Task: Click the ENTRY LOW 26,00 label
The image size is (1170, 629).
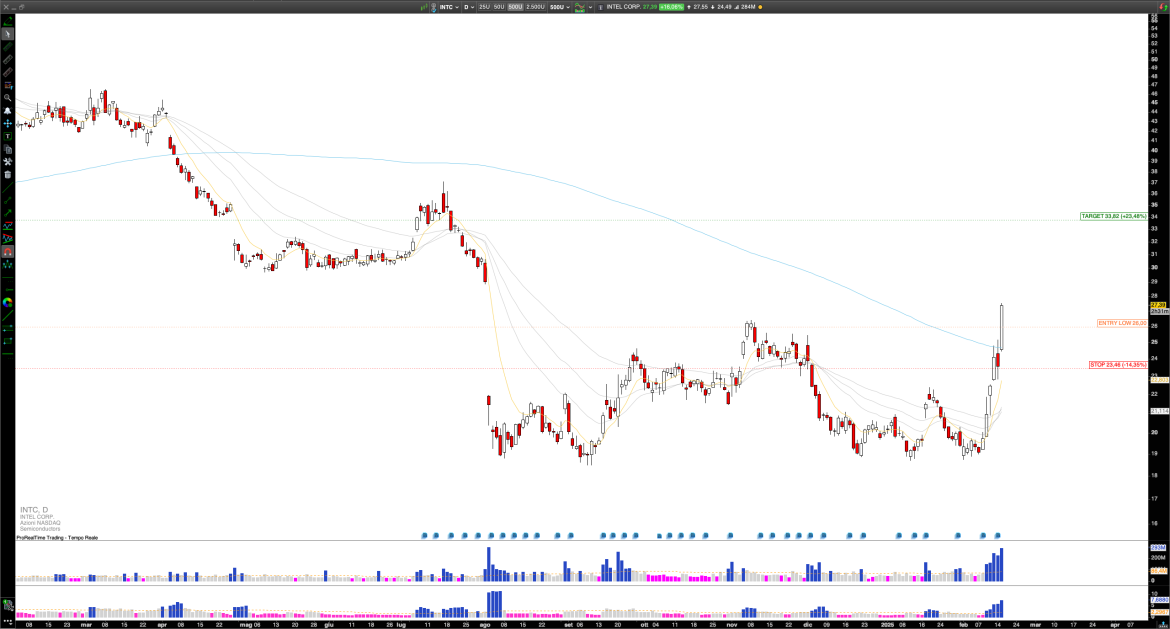Action: (x=1121, y=323)
